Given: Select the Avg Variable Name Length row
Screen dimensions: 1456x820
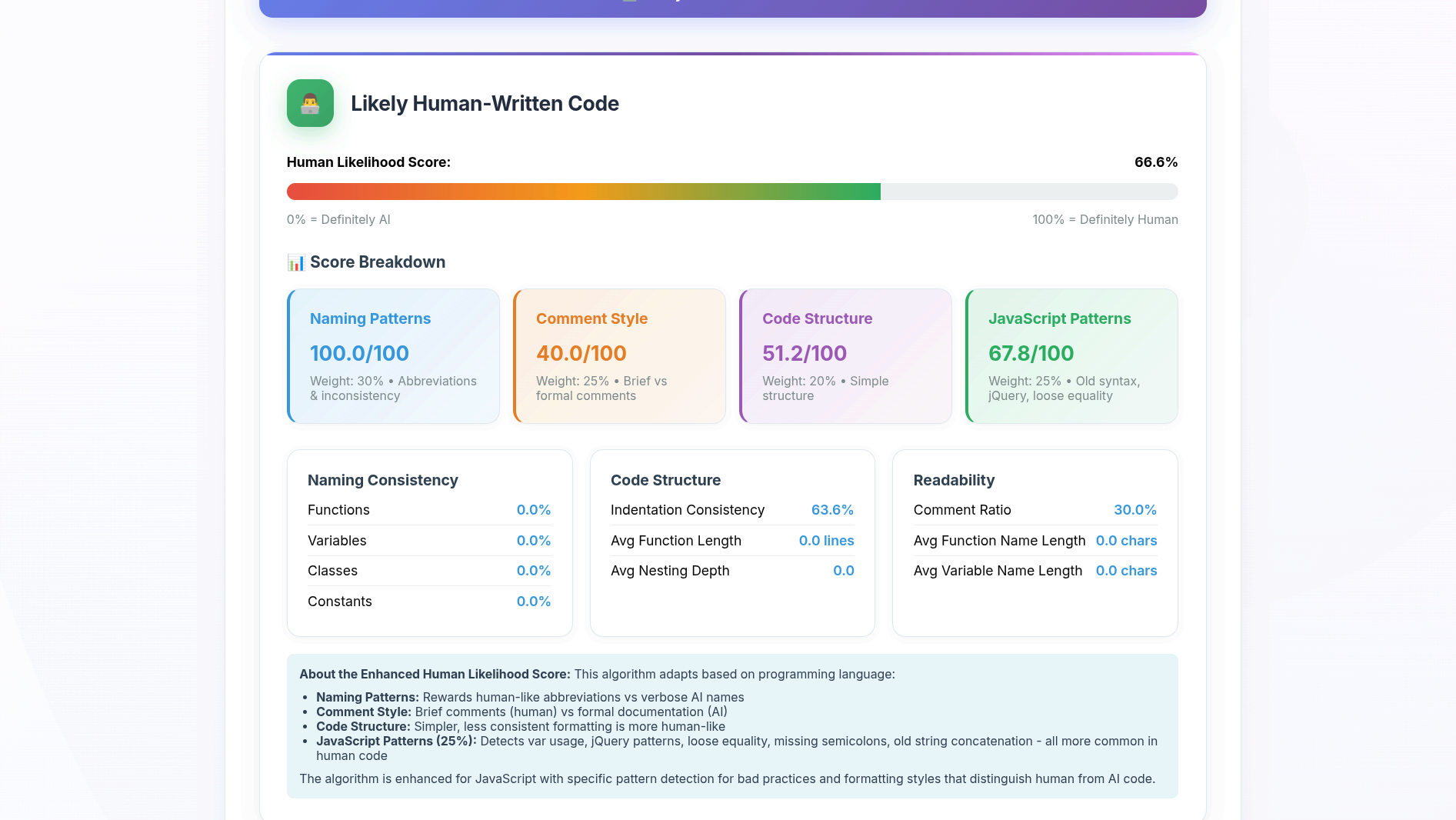Looking at the screenshot, I should point(1035,571).
